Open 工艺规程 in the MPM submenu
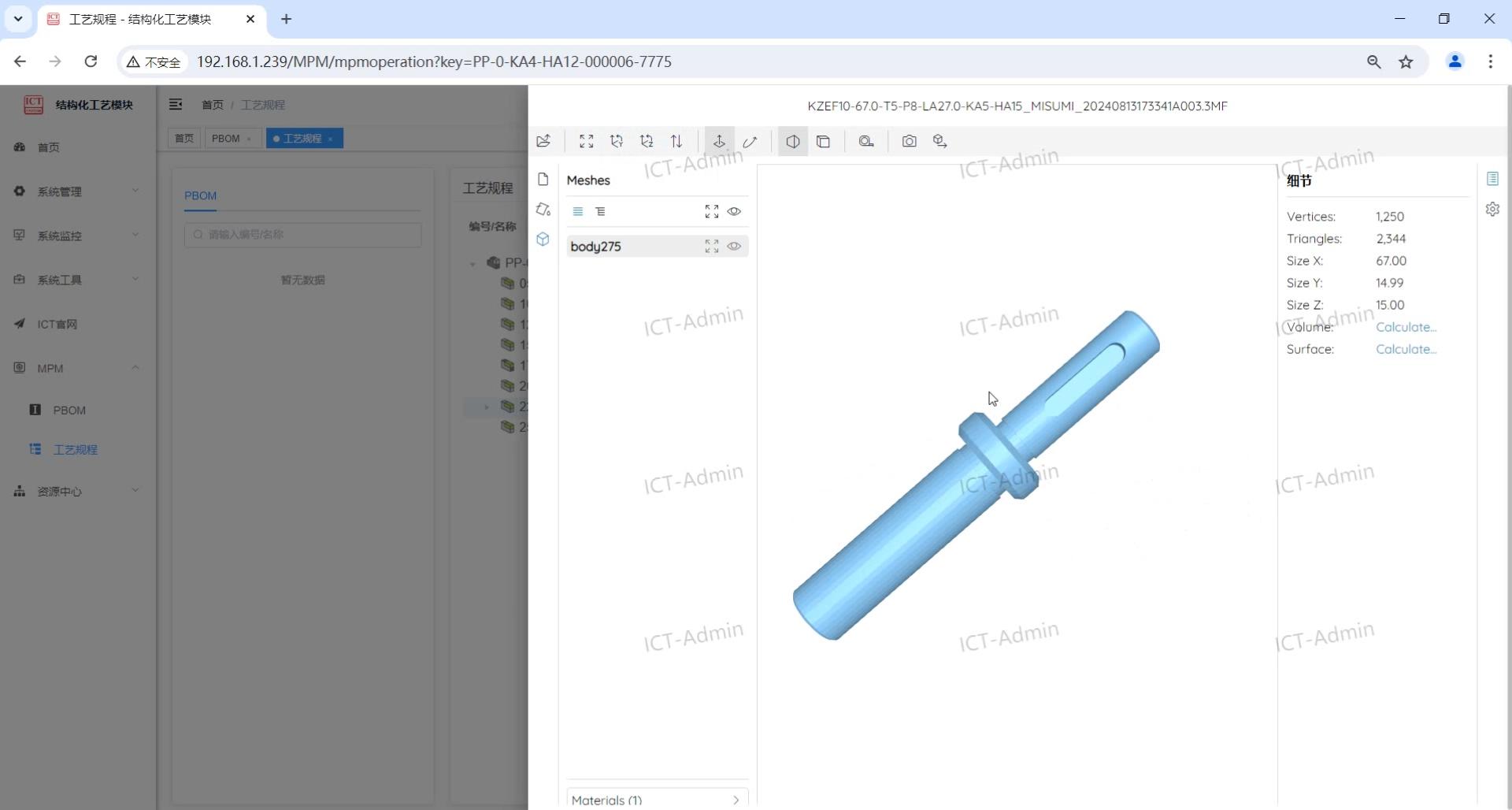This screenshot has height=810, width=1512. pos(75,449)
